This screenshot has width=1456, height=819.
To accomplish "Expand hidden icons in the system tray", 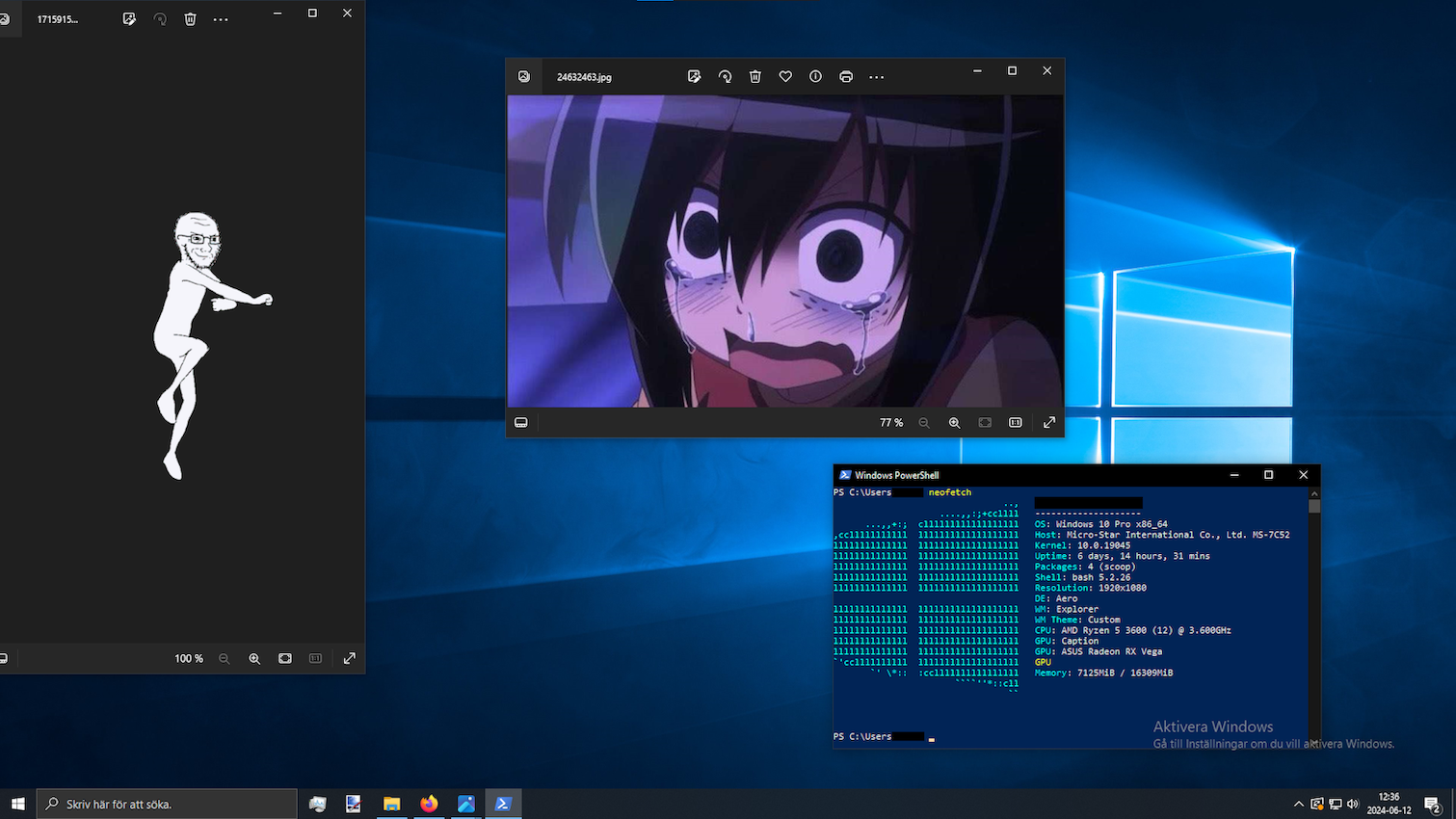I will tap(1298, 803).
